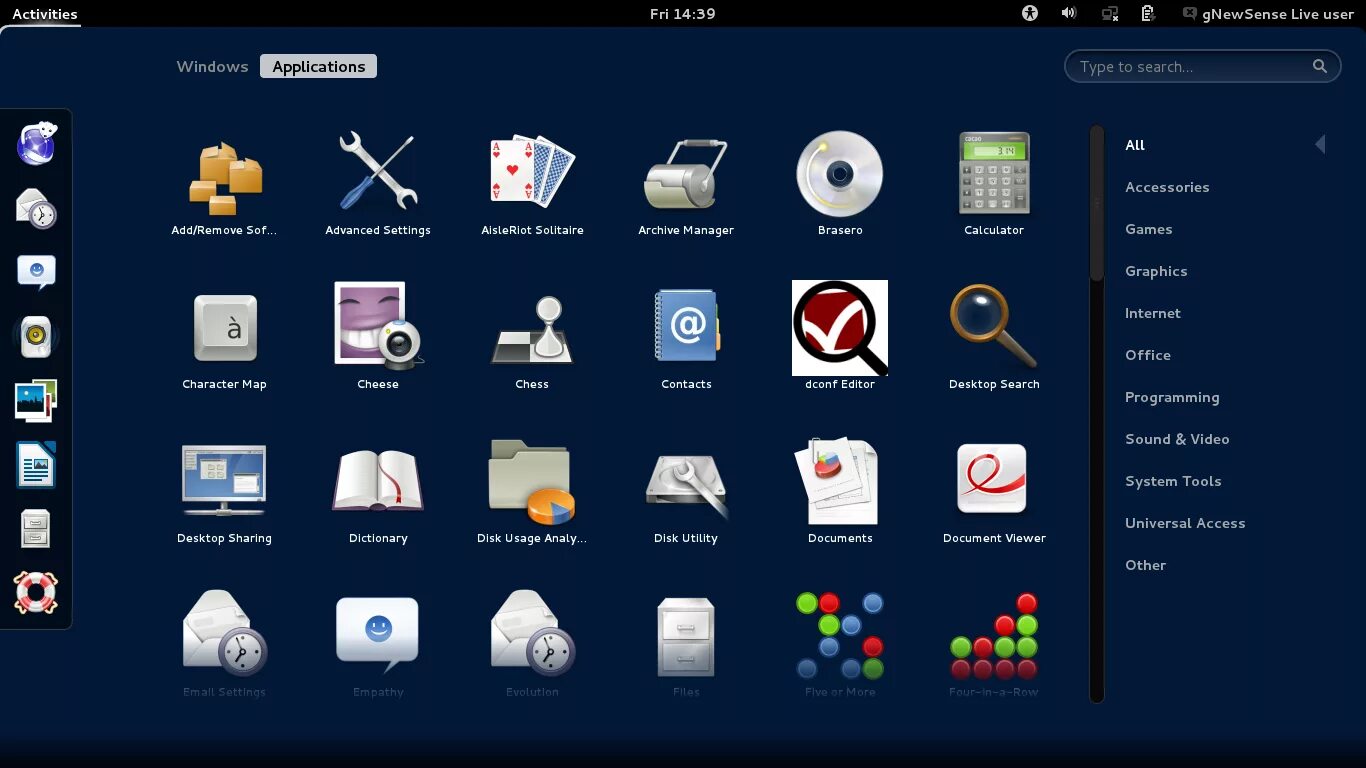Filter by System Tools category
Image resolution: width=1366 pixels, height=768 pixels.
[x=1173, y=481]
